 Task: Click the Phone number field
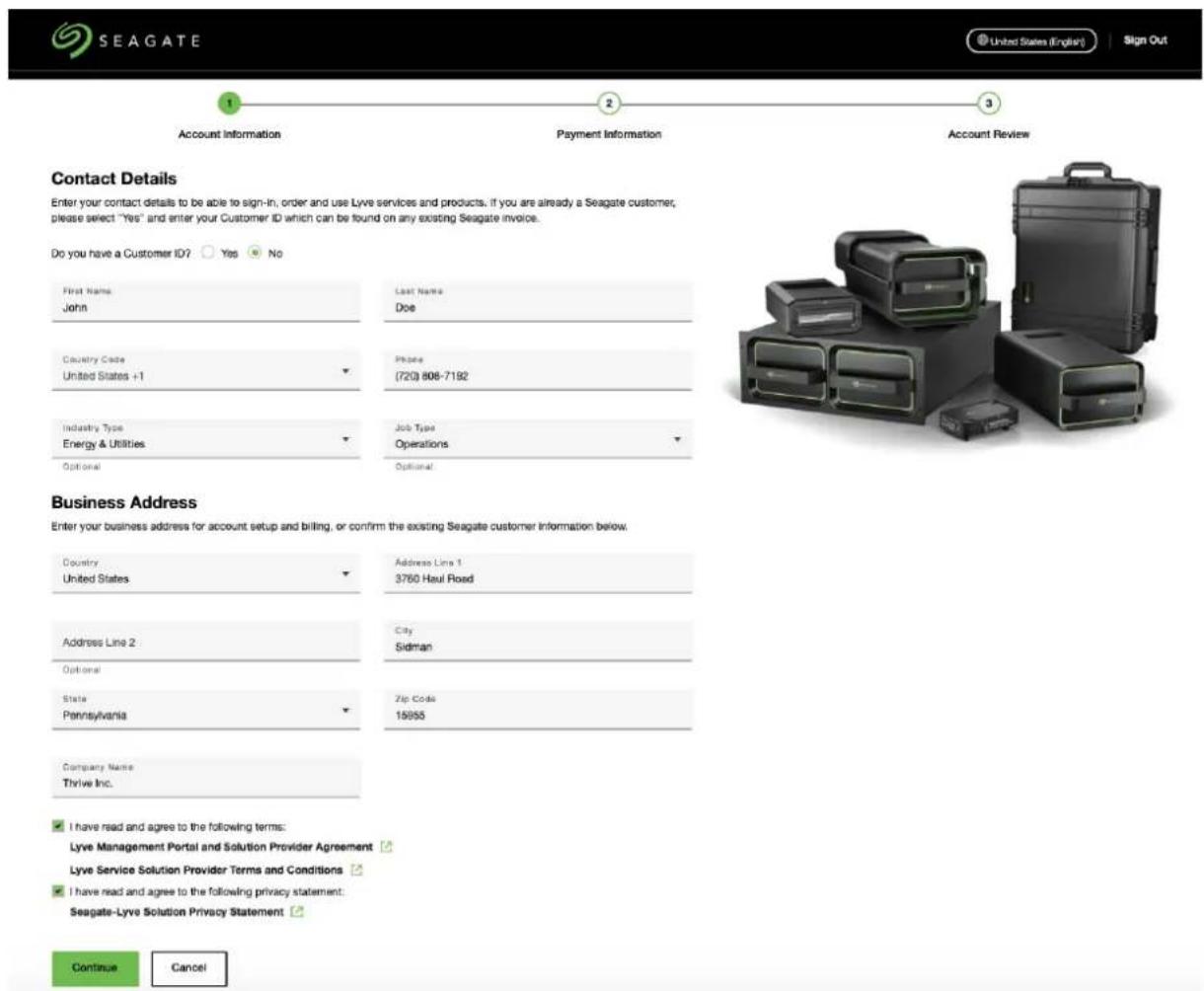538,369
